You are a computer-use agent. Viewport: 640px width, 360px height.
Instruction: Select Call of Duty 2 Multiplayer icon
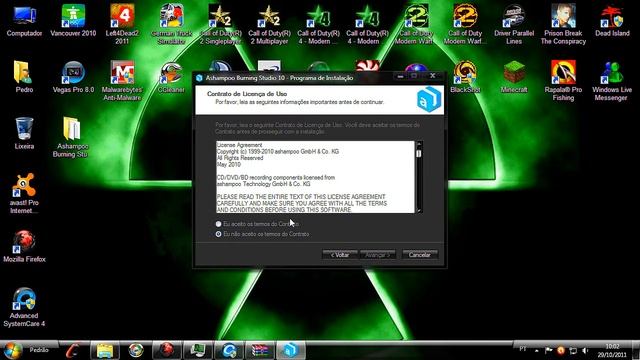click(269, 24)
